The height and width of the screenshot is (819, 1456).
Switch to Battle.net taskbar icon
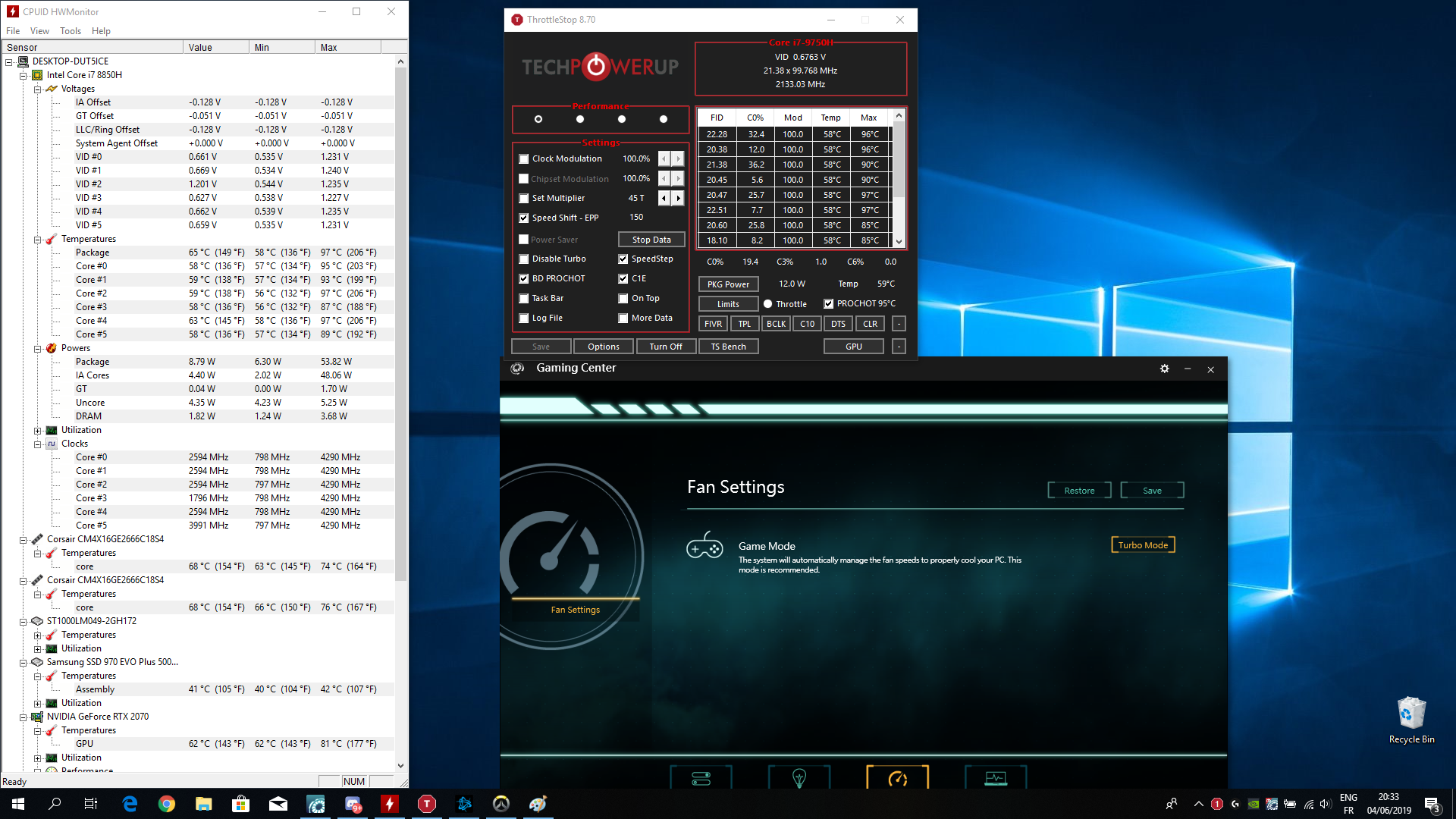coord(464,804)
